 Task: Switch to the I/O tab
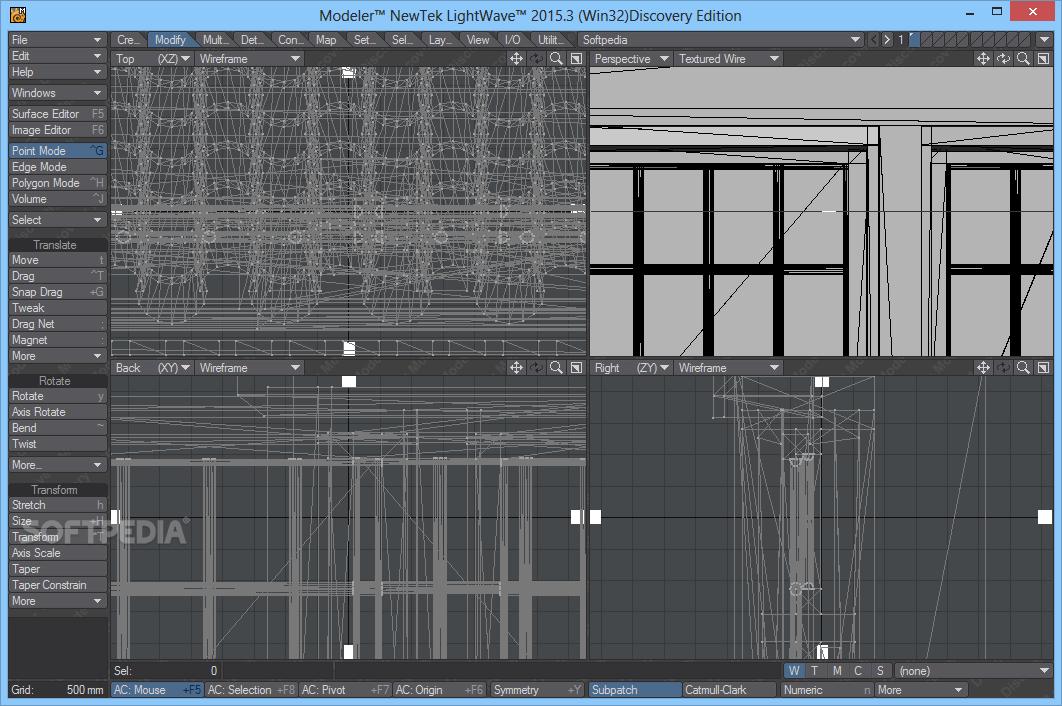(513, 40)
